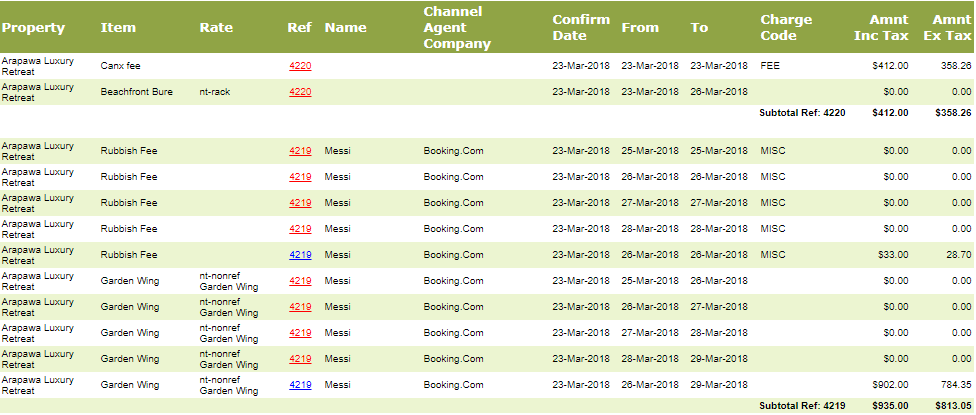The width and height of the screenshot is (976, 415).
Task: Open blue 4219 link on $33.00 Rubbish Fee row
Action: pyautogui.click(x=300, y=255)
